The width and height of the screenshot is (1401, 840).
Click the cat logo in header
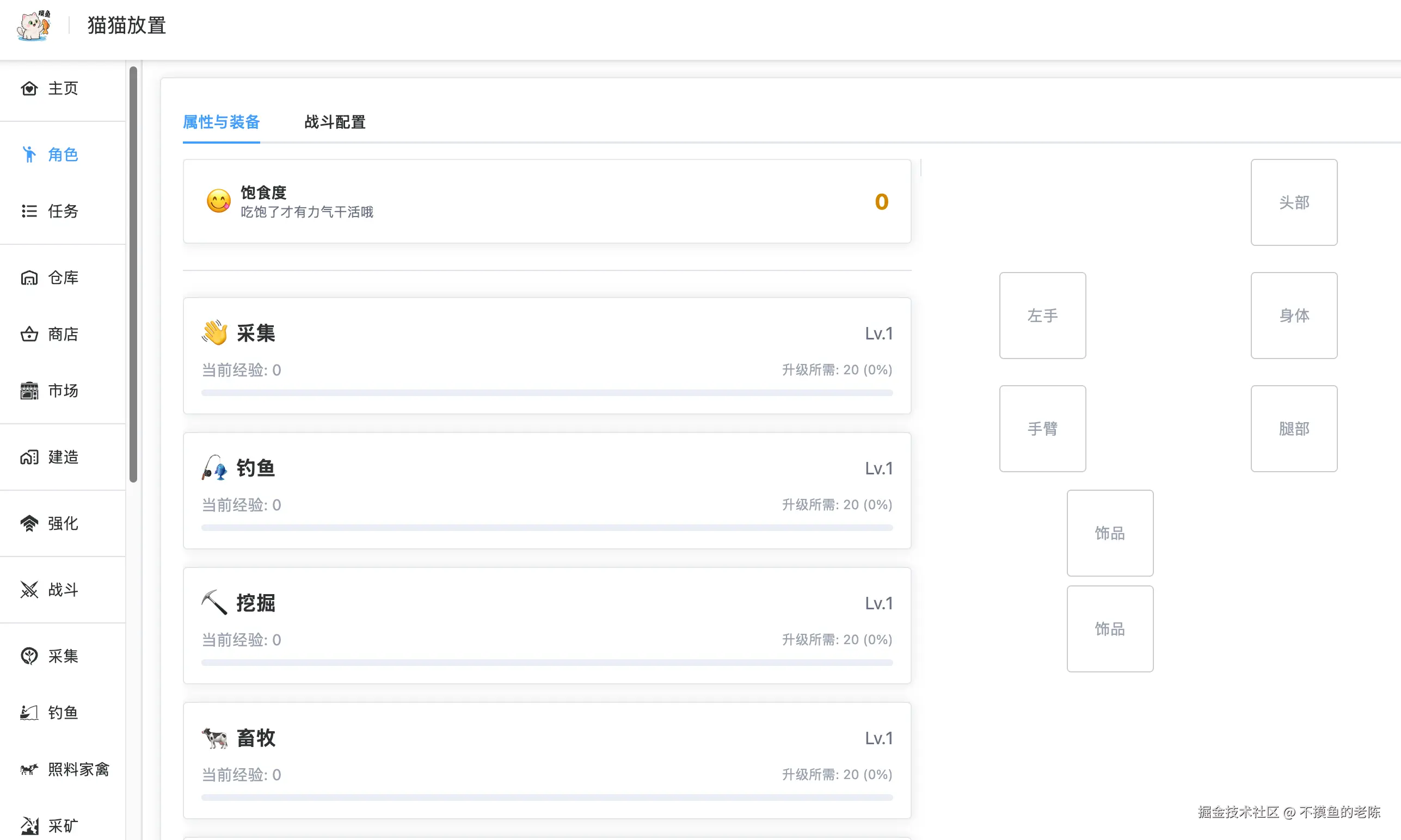[x=34, y=26]
